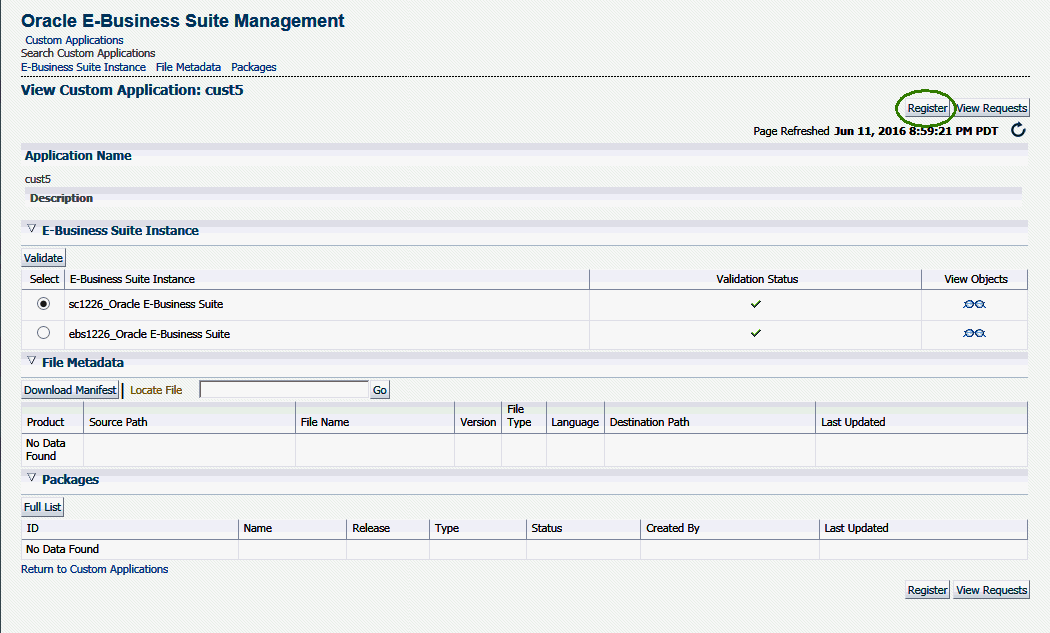This screenshot has height=633, width=1050.
Task: Click the File Metadata Last Updated header
Action: coord(853,422)
